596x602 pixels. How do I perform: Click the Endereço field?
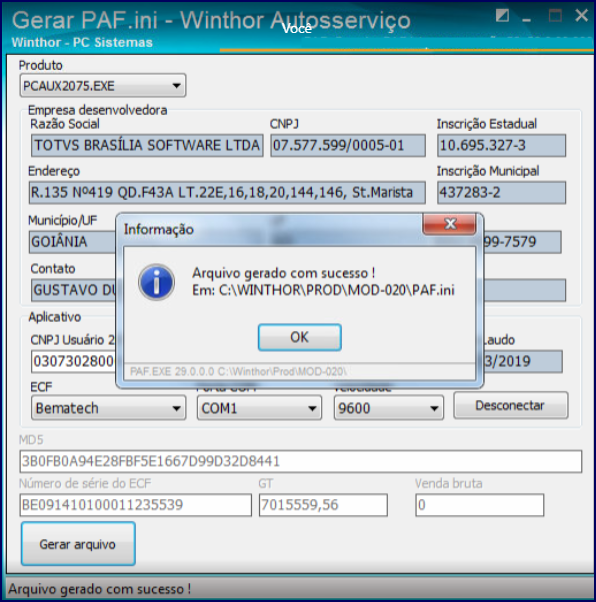tap(227, 192)
